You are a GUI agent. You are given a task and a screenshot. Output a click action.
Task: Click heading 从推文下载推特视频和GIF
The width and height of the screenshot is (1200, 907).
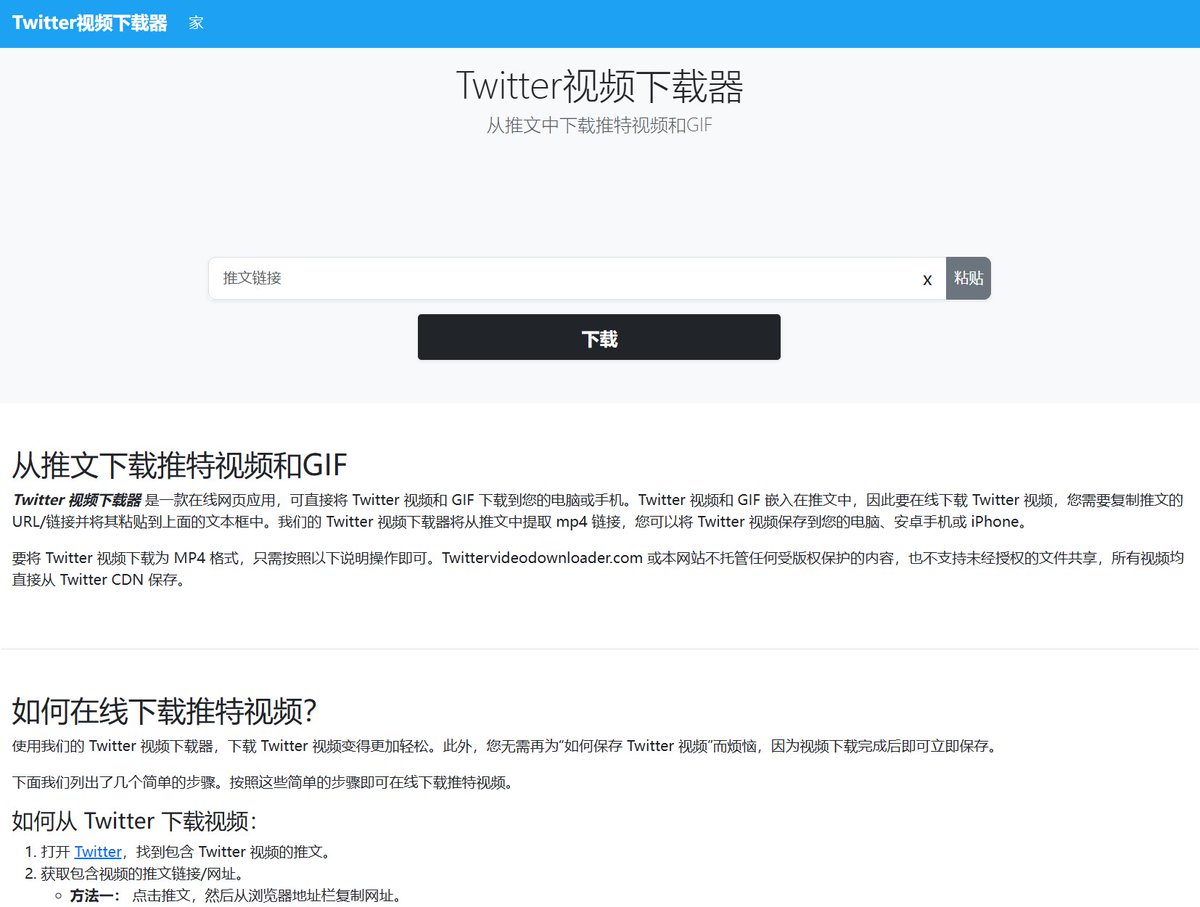point(180,466)
